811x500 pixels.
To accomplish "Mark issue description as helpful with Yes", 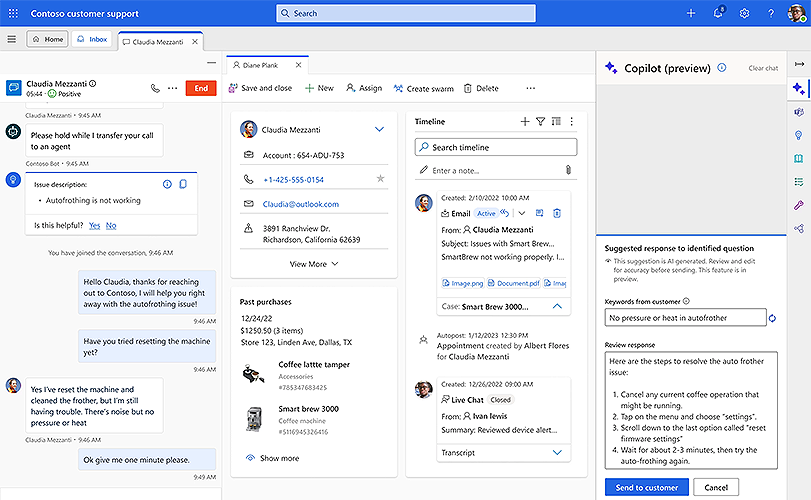I will (x=94, y=225).
